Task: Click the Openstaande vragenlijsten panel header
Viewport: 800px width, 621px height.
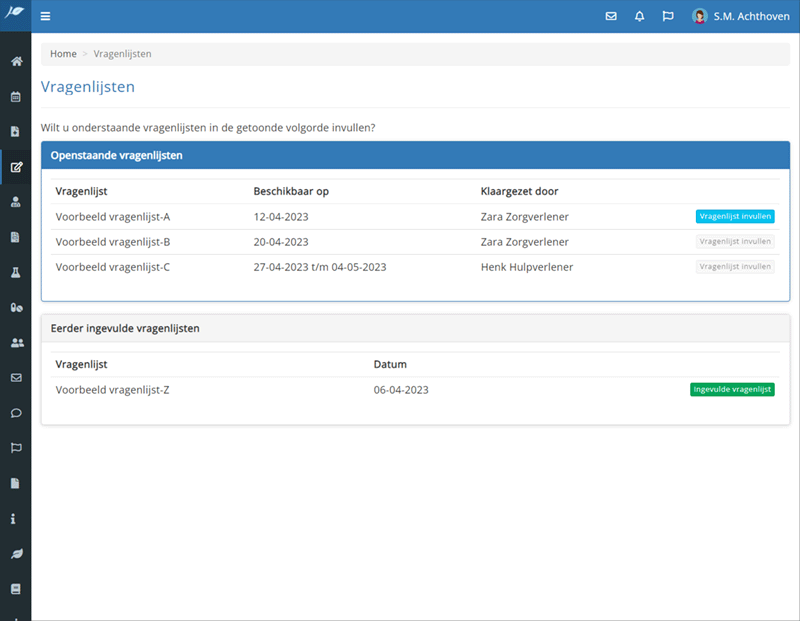Action: point(415,156)
